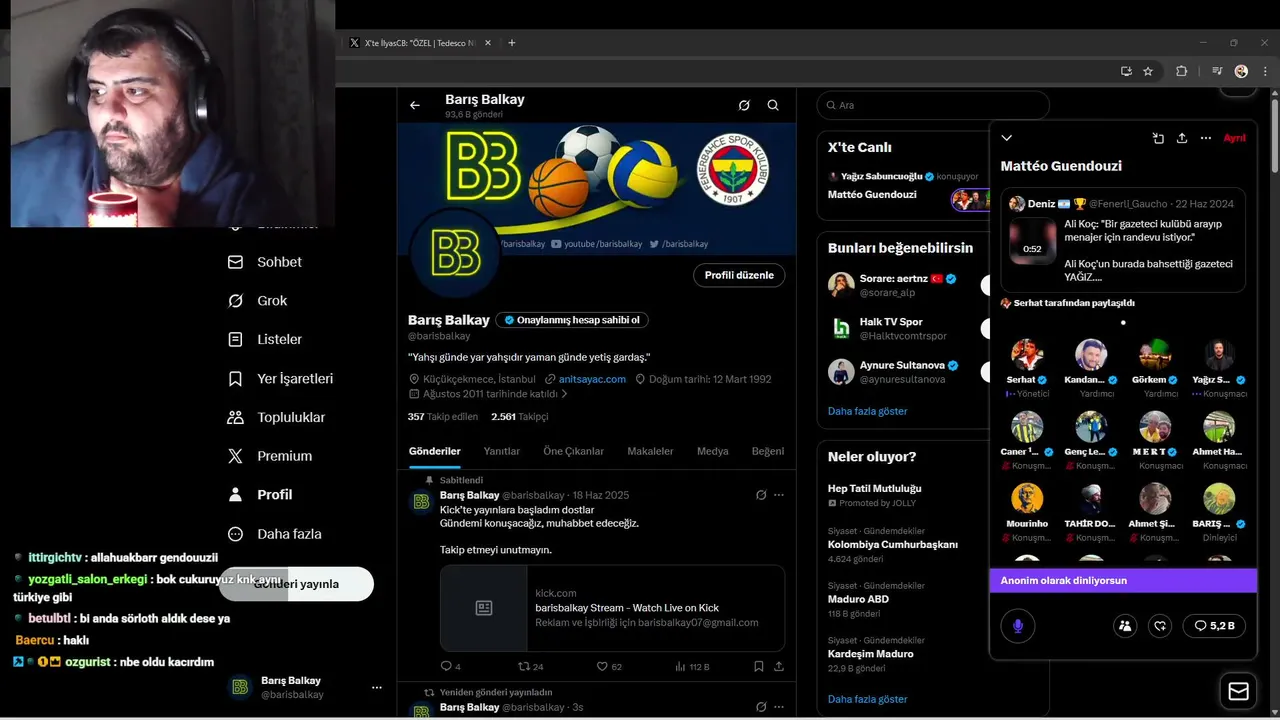Open Yer İşaretleri bookmarks
Viewport: 1280px width, 720px height.
[281, 379]
